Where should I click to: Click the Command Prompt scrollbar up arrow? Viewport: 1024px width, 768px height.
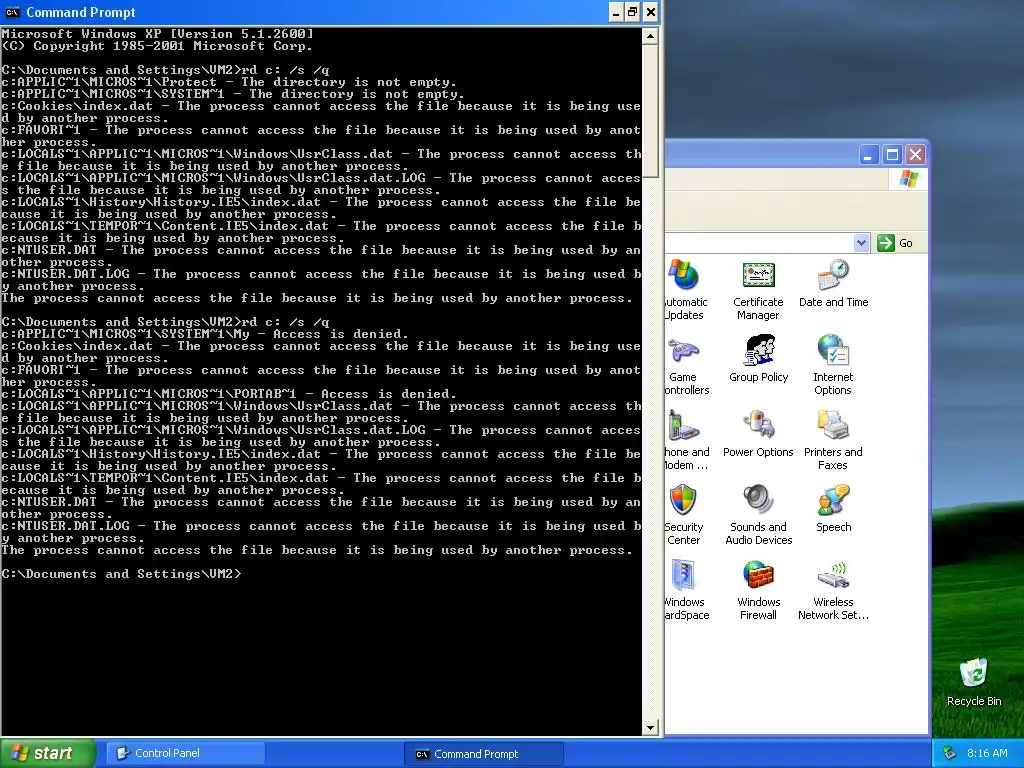pyautogui.click(x=650, y=36)
